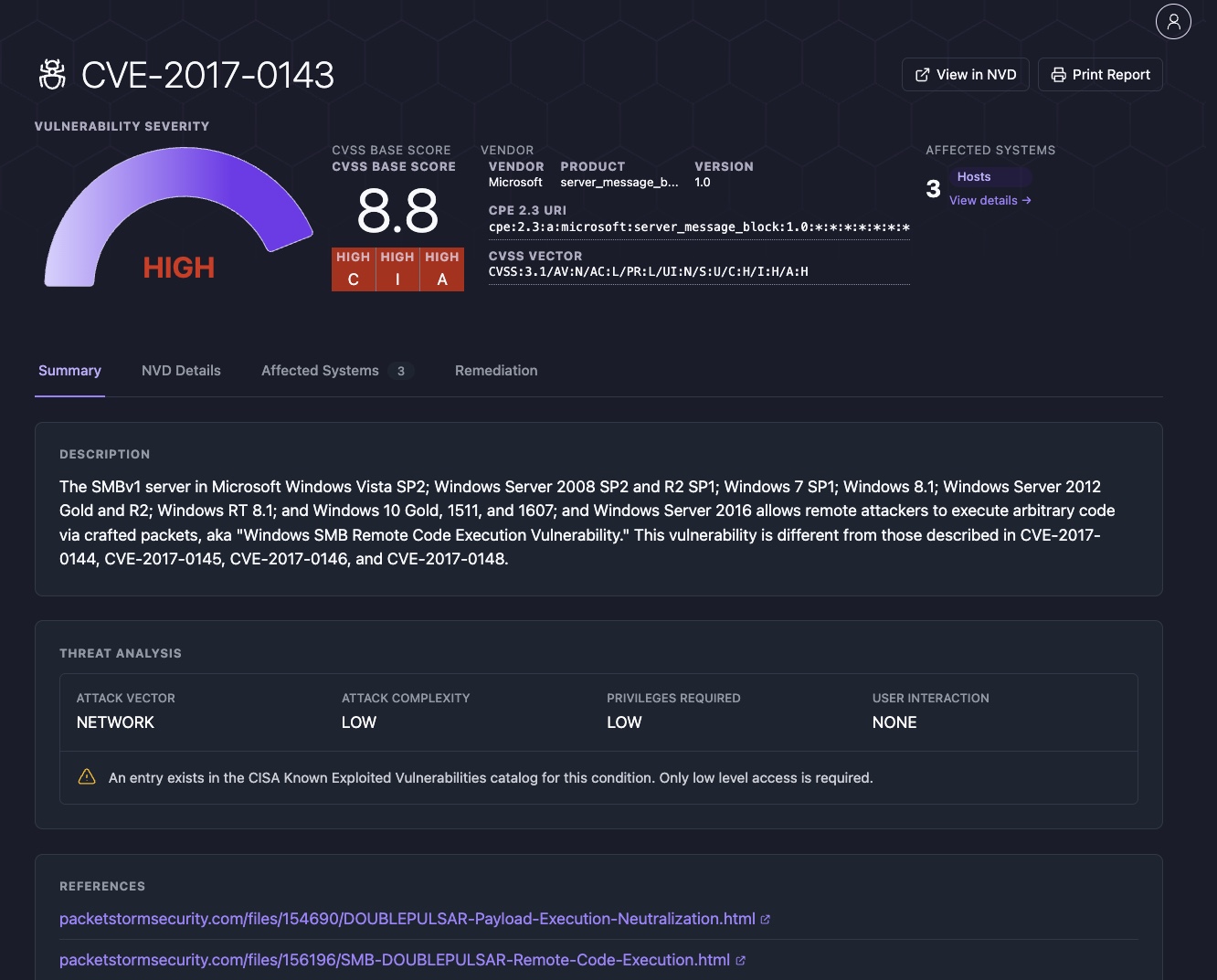Image resolution: width=1217 pixels, height=980 pixels.
Task: Click the bug icon beside CVE-2017-0143
Action: [x=51, y=74]
